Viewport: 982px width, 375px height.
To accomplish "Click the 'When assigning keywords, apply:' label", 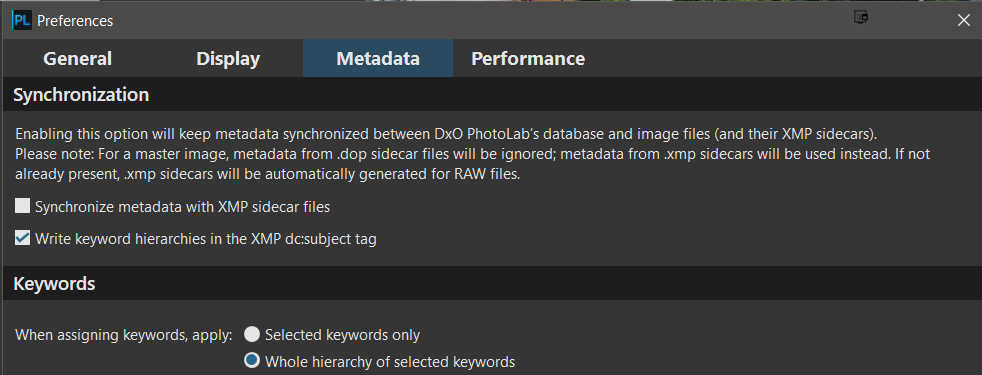I will (x=124, y=335).
